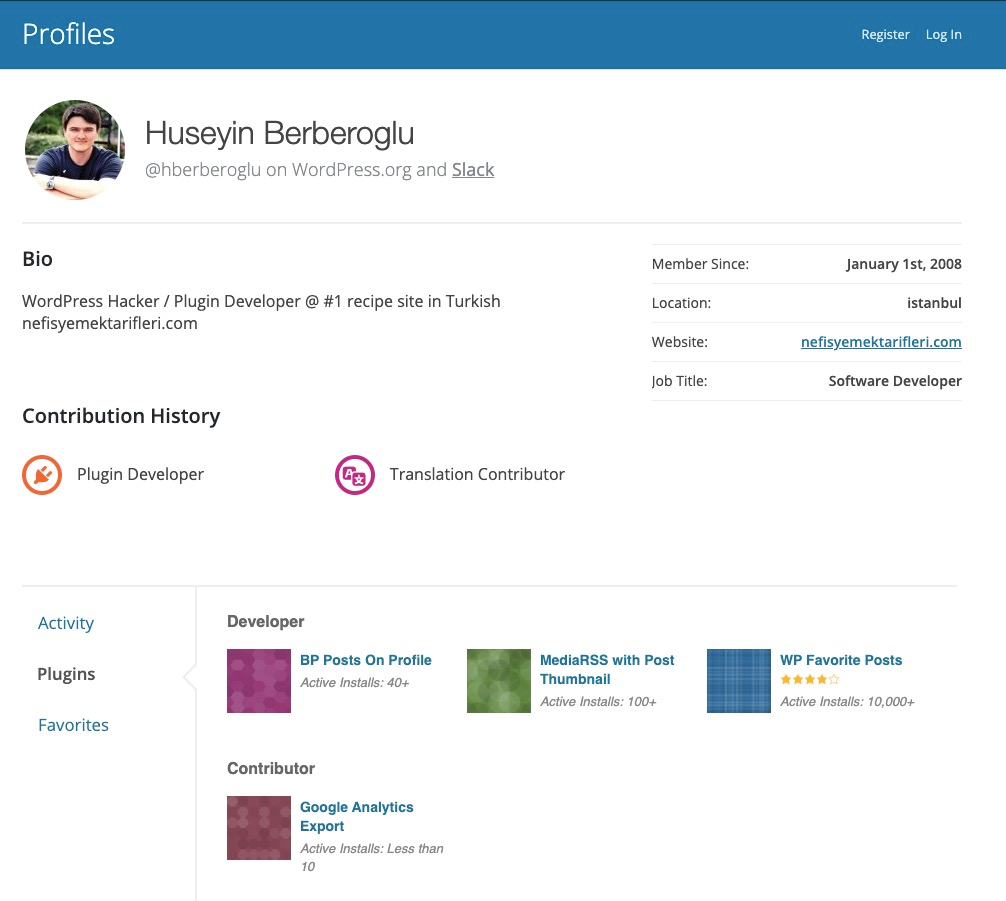Open the Favorites tab
The image size is (1006, 901).
(73, 725)
